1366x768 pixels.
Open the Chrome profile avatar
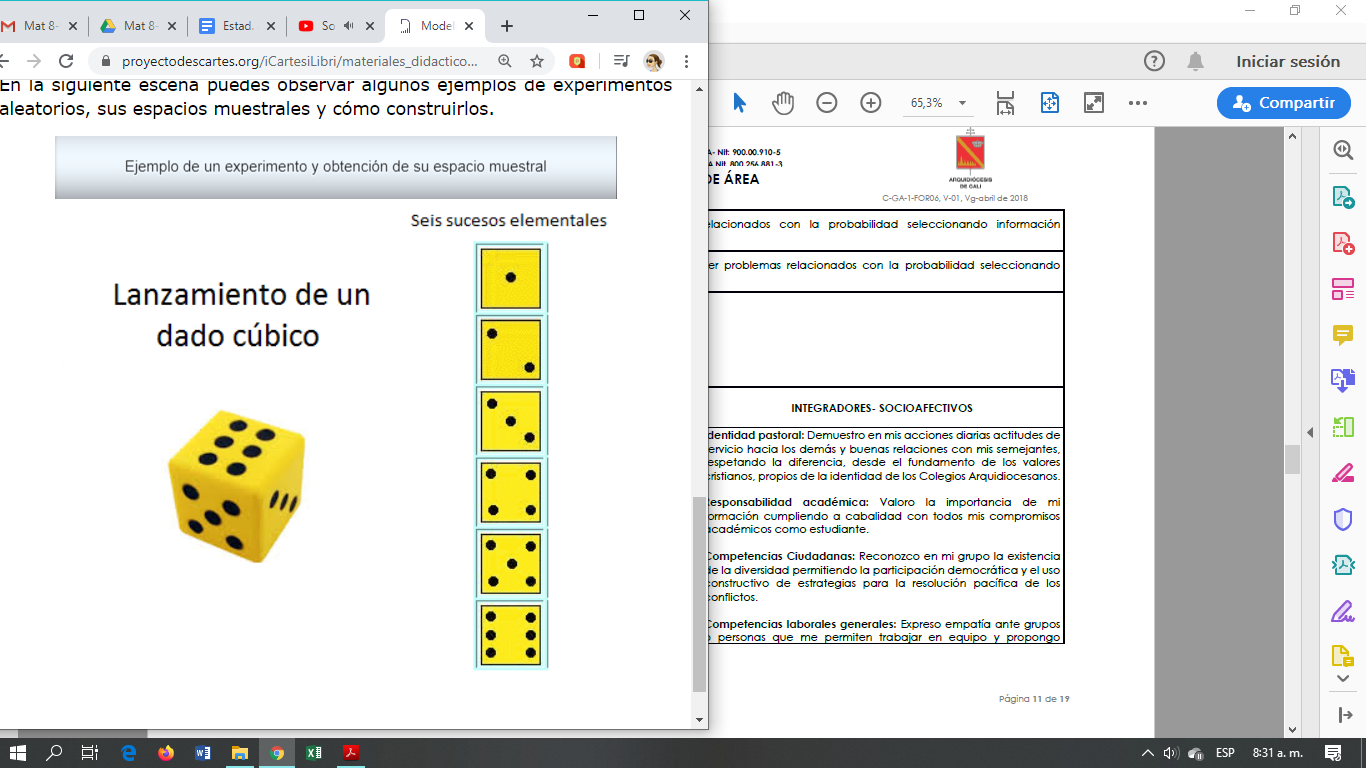point(654,61)
